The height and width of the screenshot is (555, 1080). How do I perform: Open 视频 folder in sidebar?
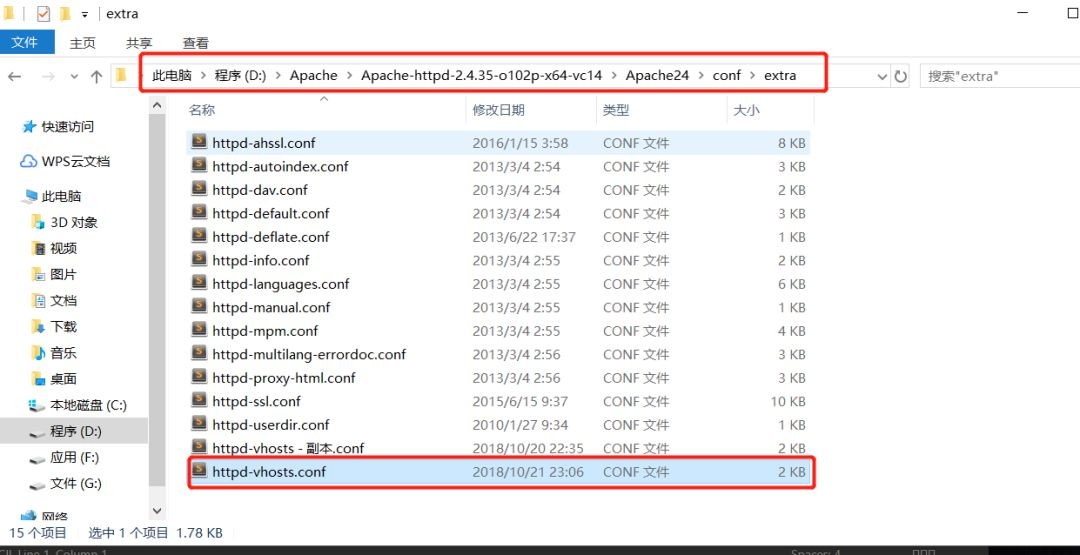[63, 249]
